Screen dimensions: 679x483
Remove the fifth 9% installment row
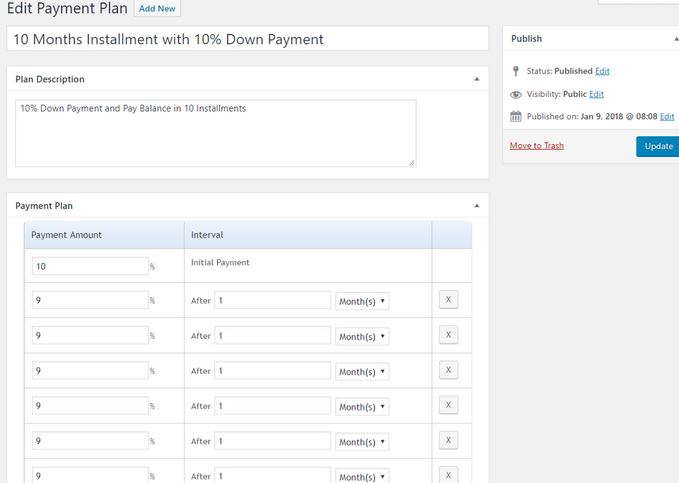(x=449, y=440)
